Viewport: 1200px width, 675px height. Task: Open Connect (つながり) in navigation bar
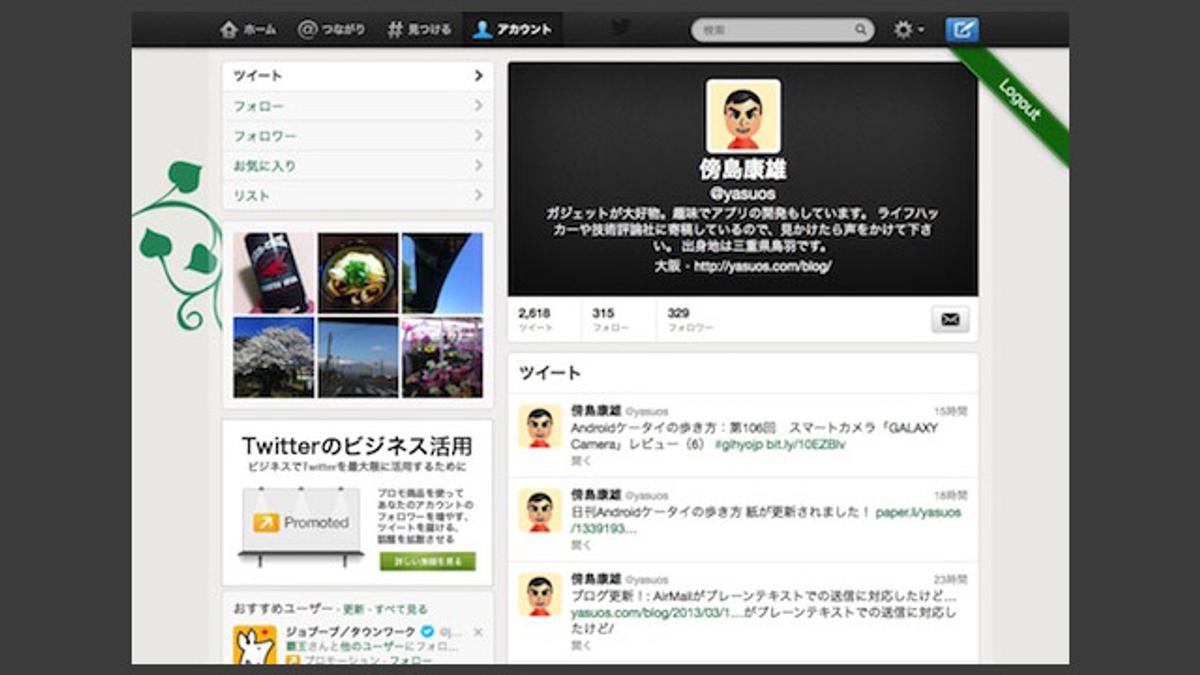[x=334, y=30]
